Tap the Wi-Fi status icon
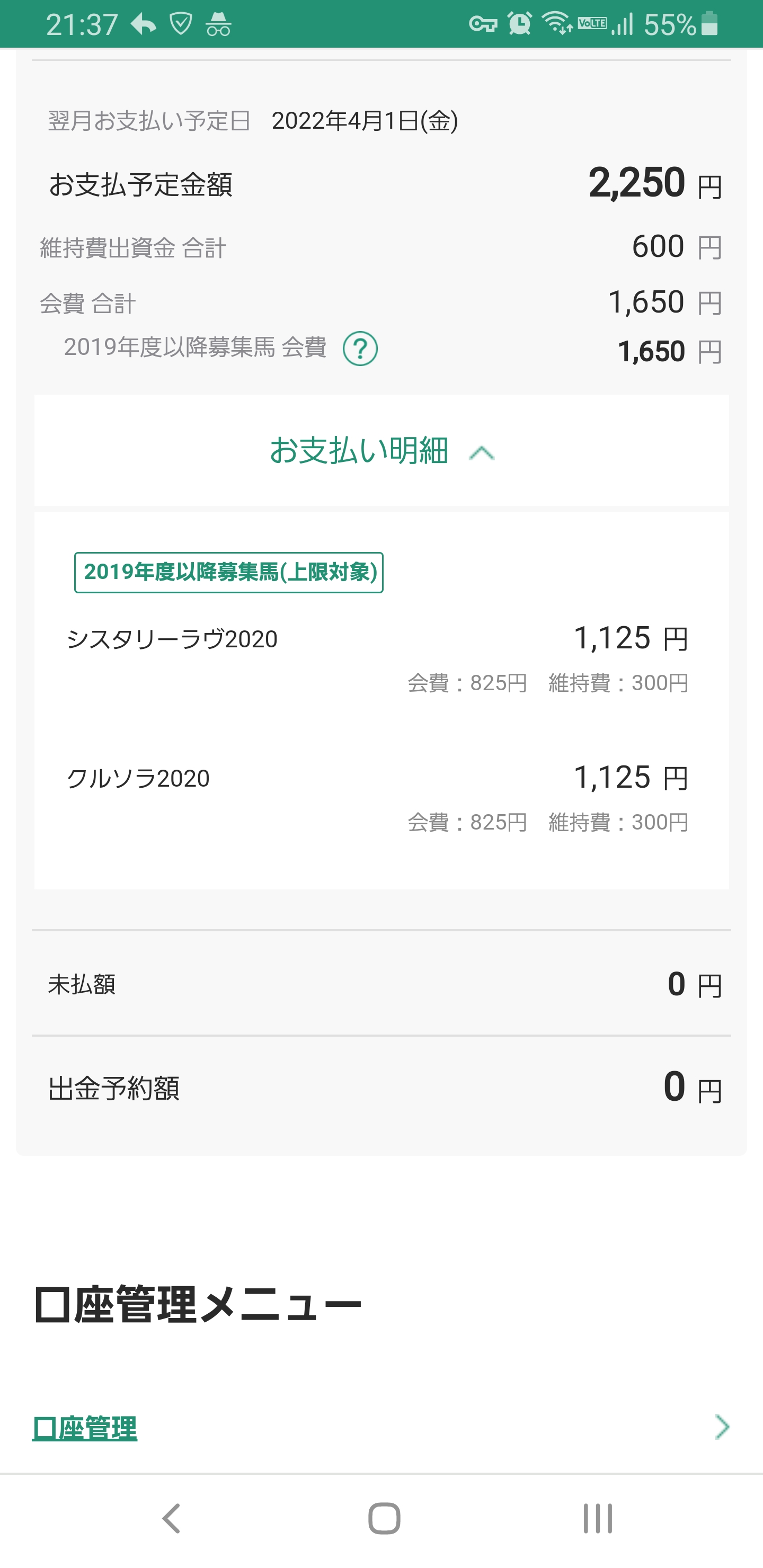Image resolution: width=763 pixels, height=1568 pixels. click(x=556, y=24)
